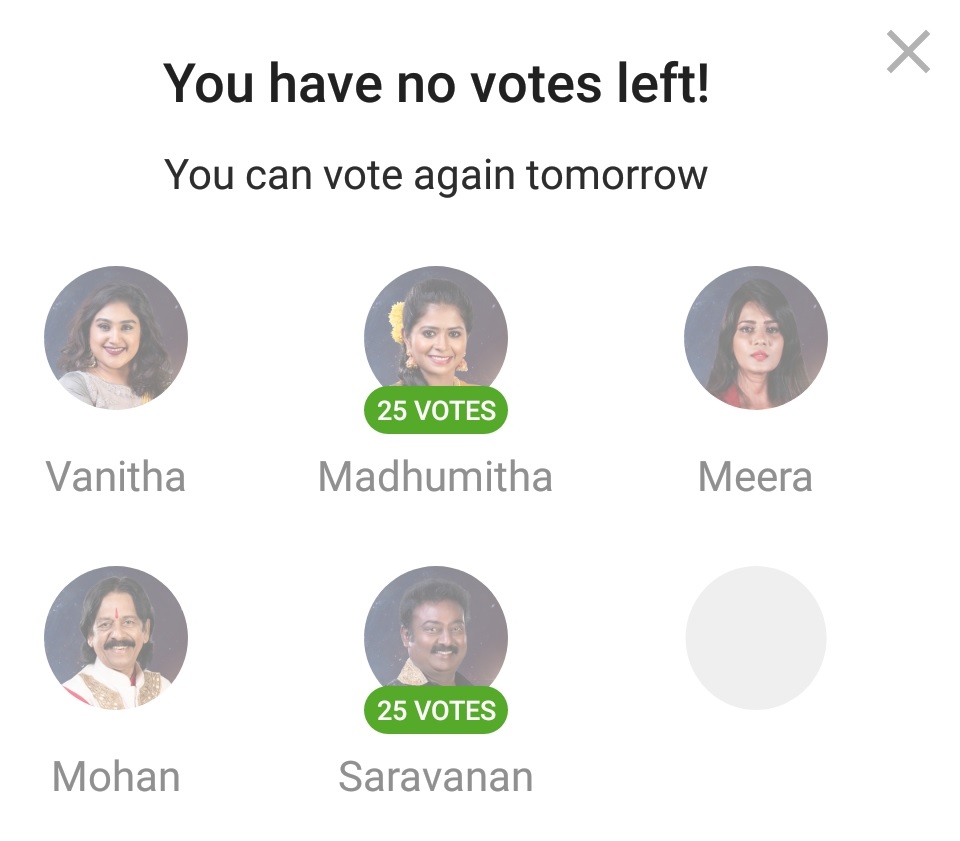Click the "You have no votes left!" heading
The height and width of the screenshot is (841, 960).
pos(436,84)
